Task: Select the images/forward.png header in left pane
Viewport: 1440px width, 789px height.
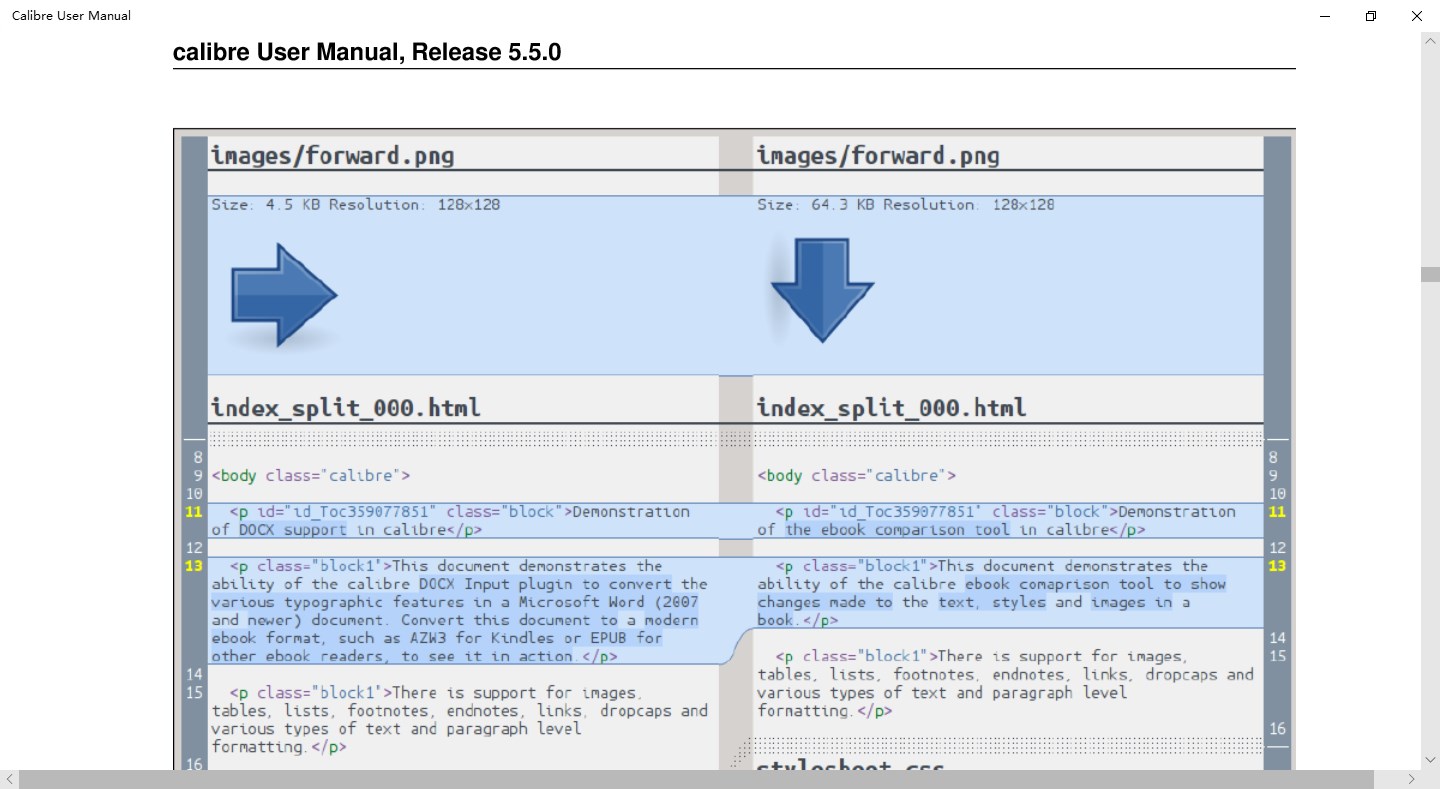Action: click(333, 155)
